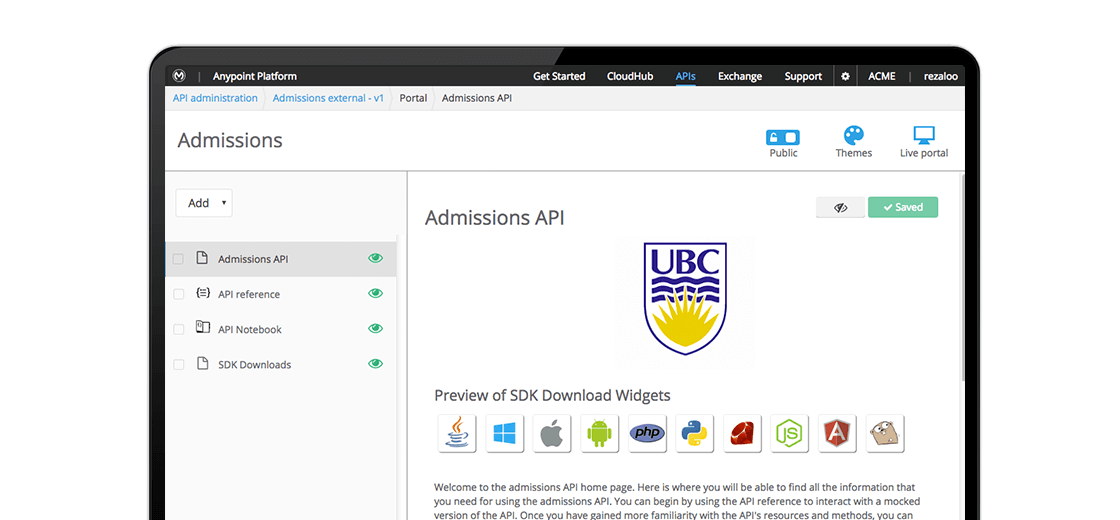1120x520 pixels.
Task: Click the Public lock icon
Action: click(x=783, y=137)
